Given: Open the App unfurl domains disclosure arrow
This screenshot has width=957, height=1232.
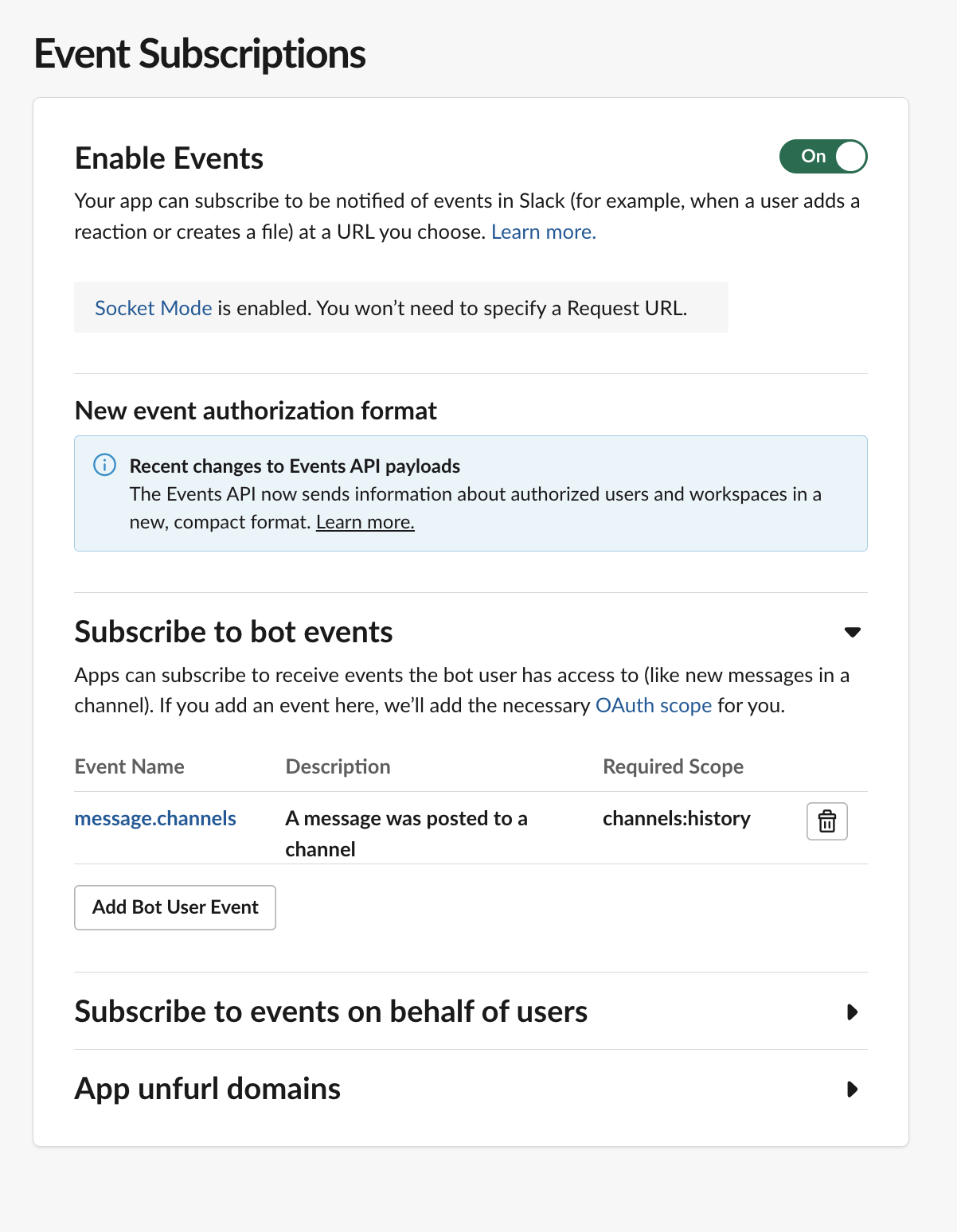Looking at the screenshot, I should point(853,1090).
